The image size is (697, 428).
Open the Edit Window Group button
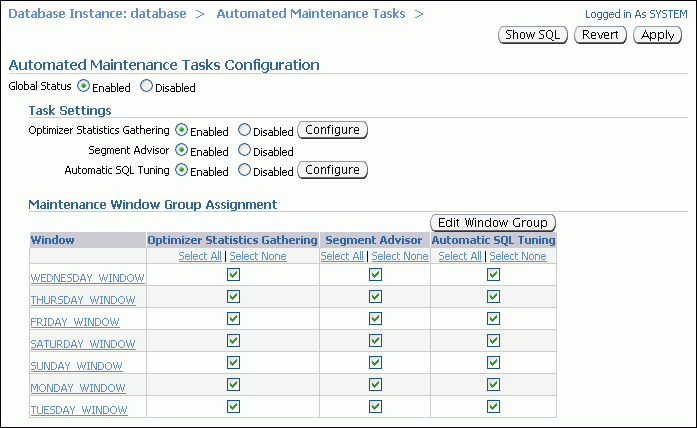coord(492,222)
